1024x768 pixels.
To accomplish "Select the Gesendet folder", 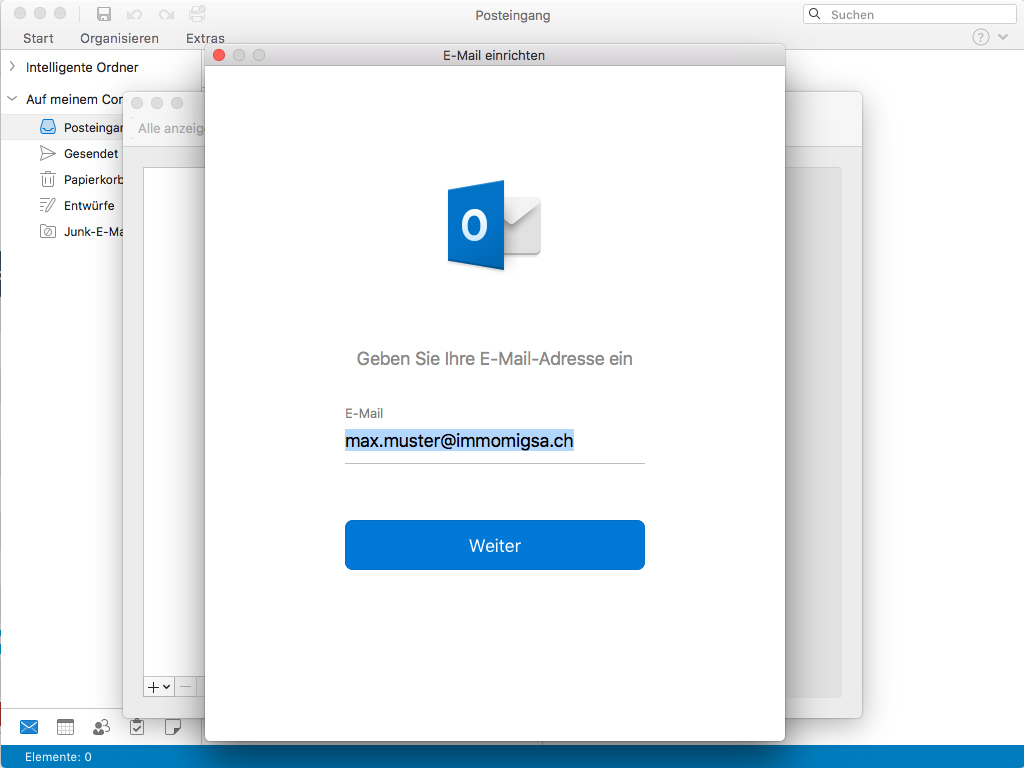I will (63, 153).
